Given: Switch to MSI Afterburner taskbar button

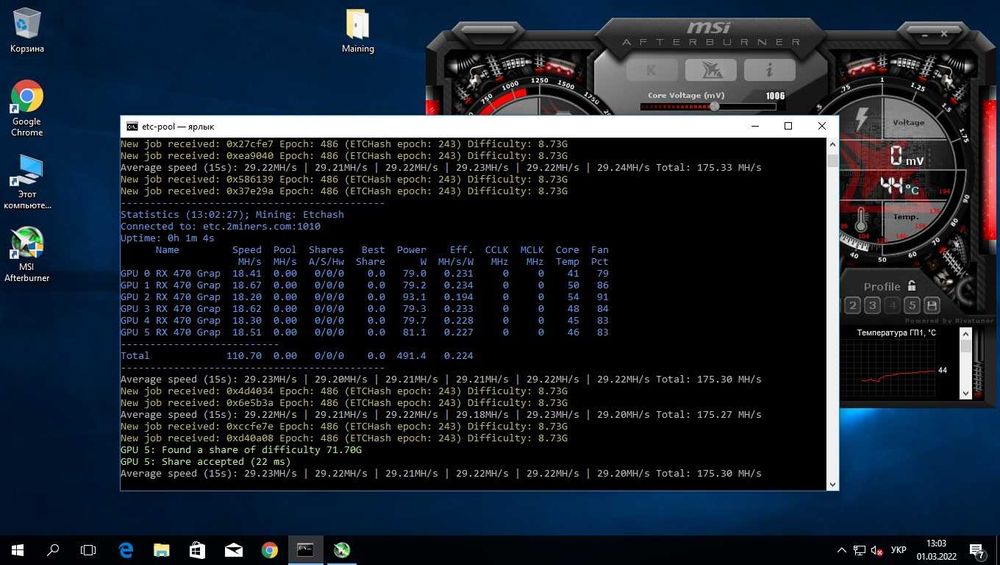Looking at the screenshot, I should click(342, 550).
